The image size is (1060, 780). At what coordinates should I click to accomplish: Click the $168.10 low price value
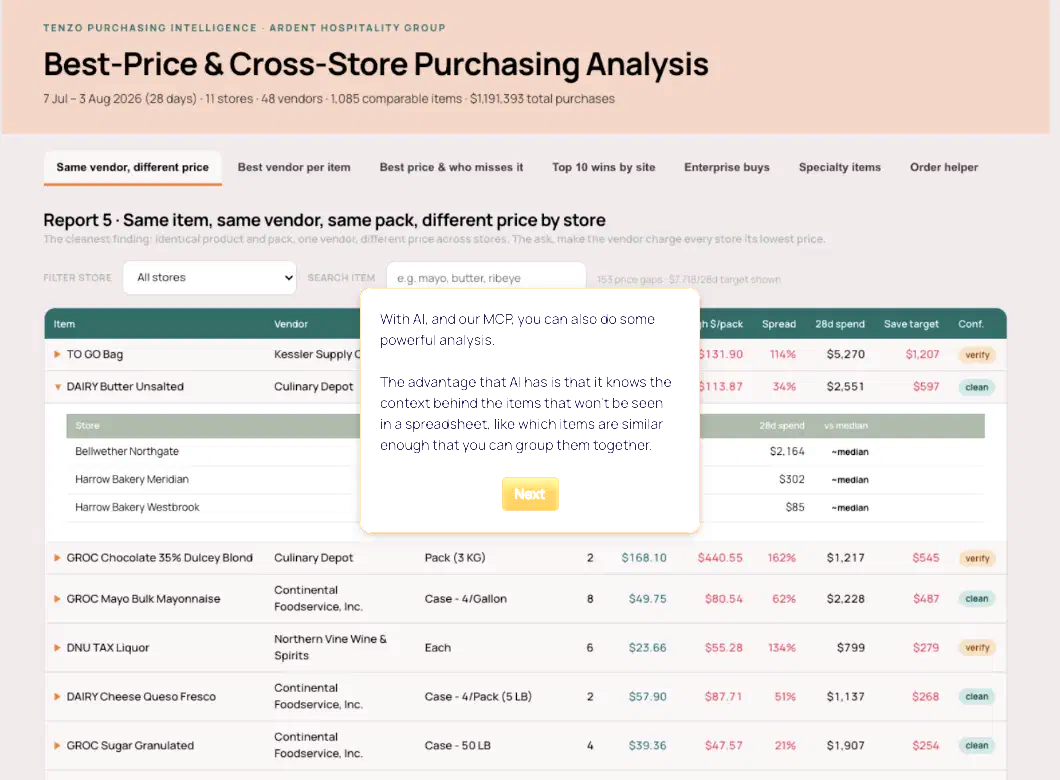[x=644, y=558]
